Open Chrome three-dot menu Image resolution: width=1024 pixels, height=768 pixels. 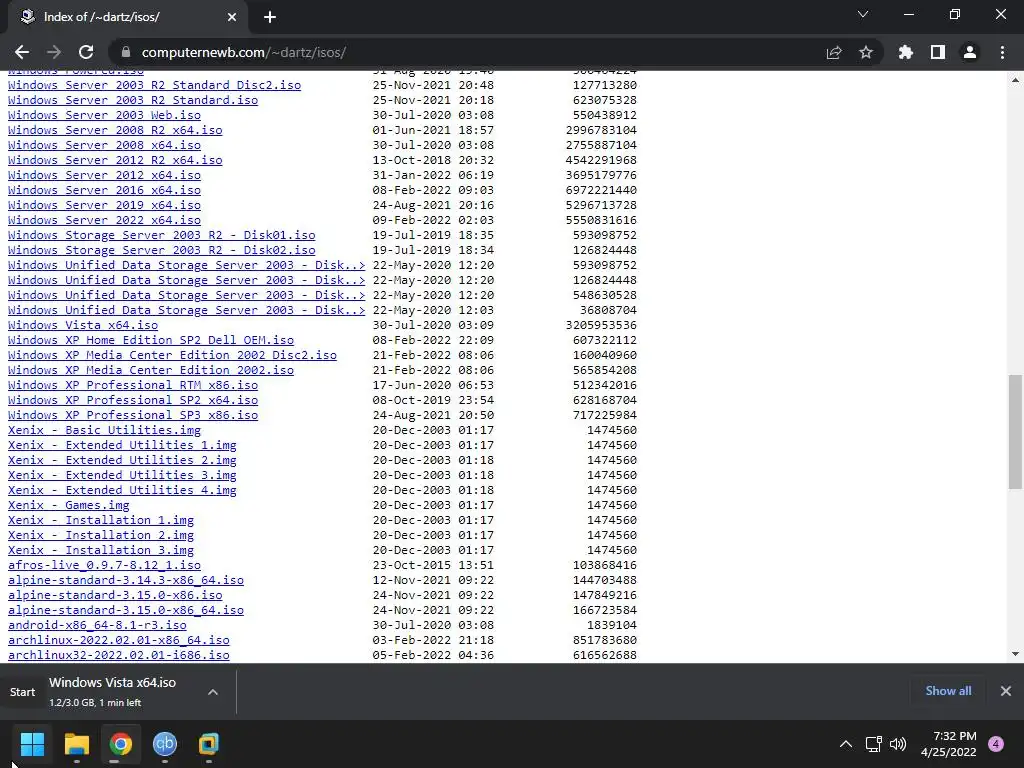pyautogui.click(x=1002, y=52)
